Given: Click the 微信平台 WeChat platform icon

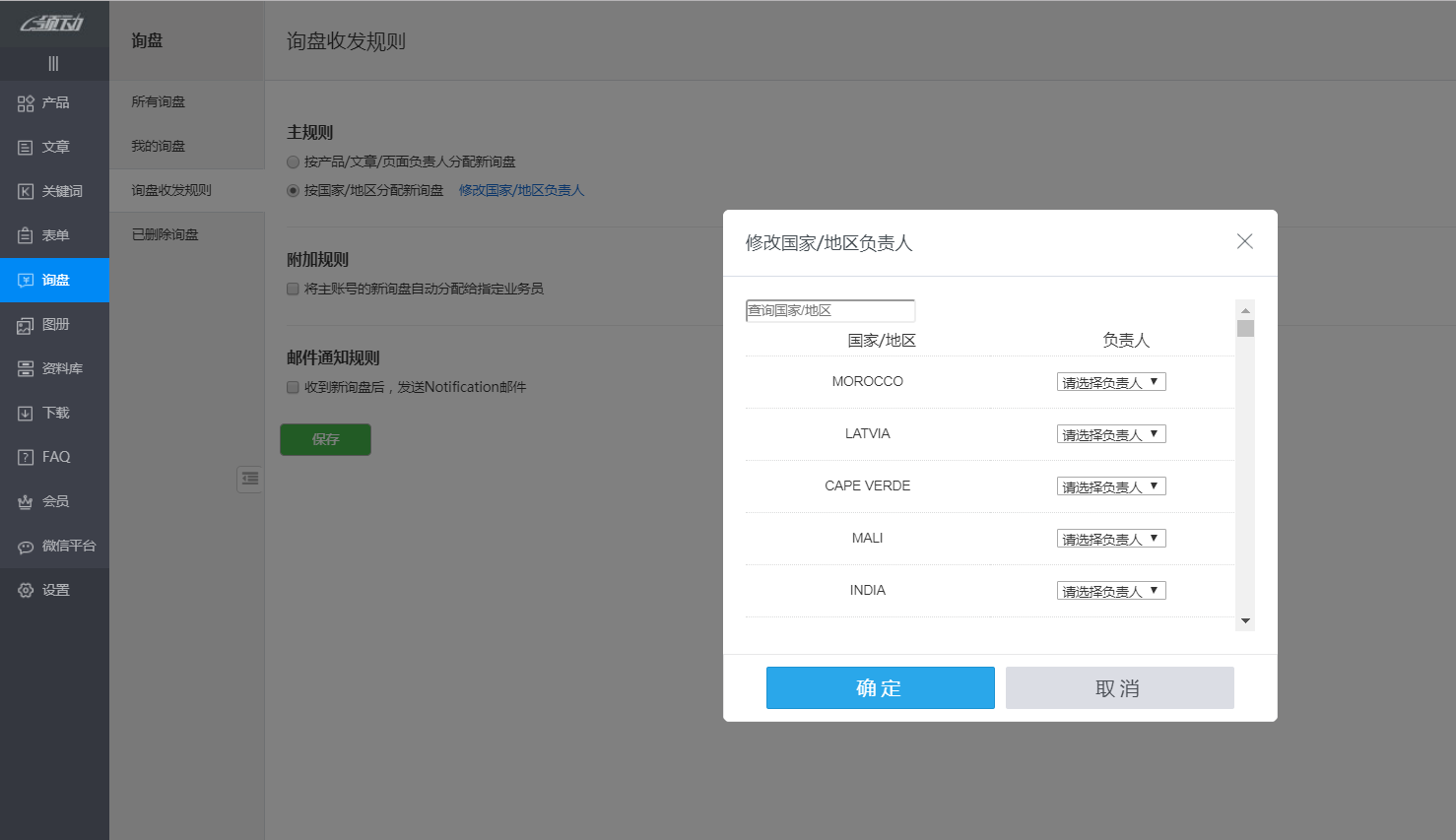Looking at the screenshot, I should point(26,547).
